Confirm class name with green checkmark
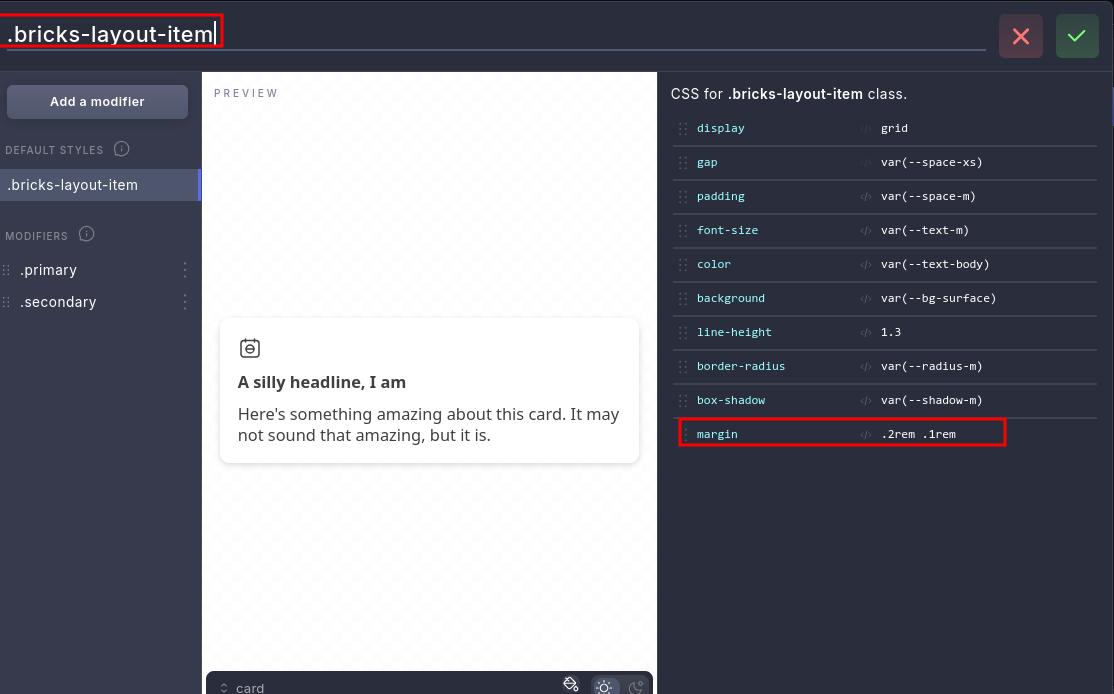This screenshot has height=694, width=1114. (x=1077, y=36)
